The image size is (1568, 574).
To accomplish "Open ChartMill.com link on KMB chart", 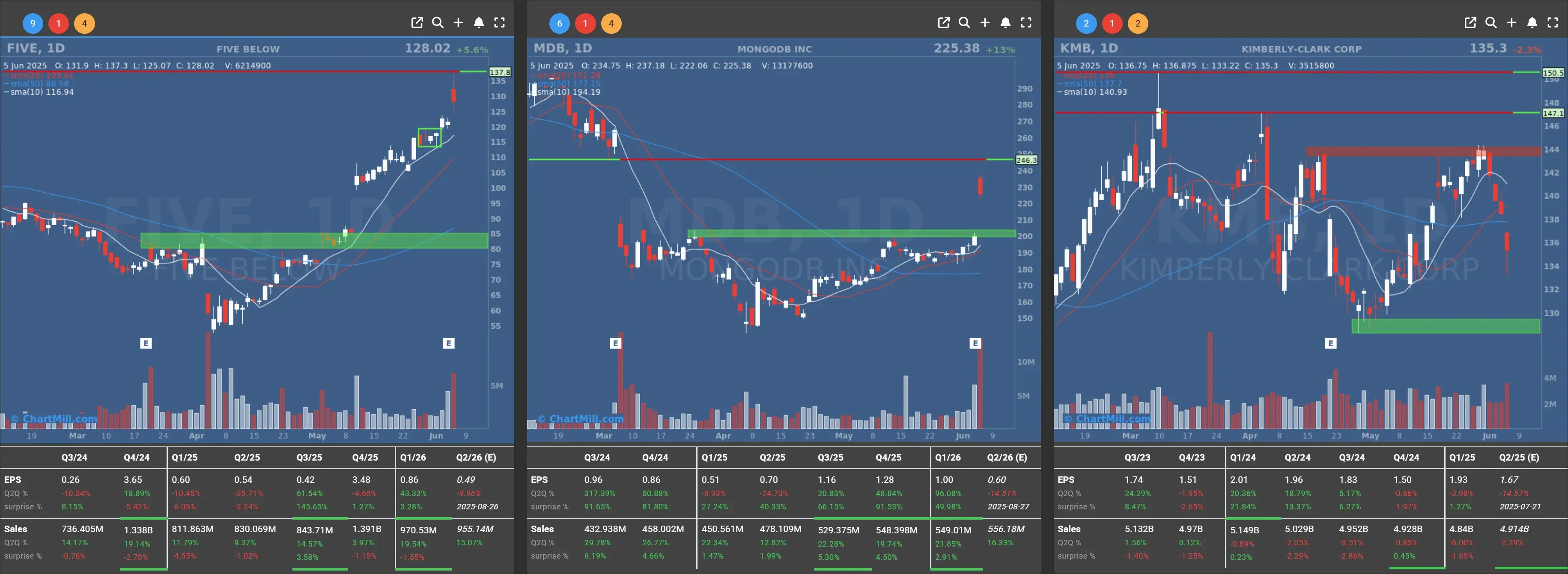I will pyautogui.click(x=1107, y=419).
